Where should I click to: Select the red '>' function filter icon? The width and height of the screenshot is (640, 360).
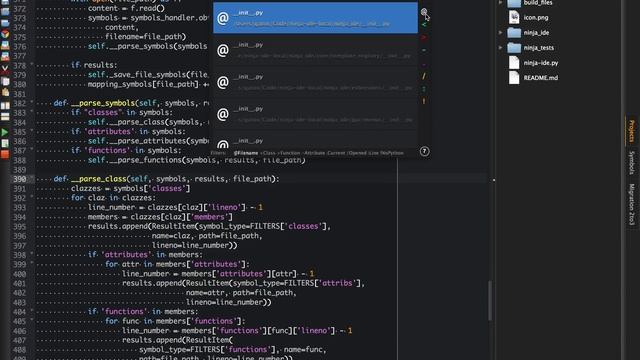pyautogui.click(x=424, y=38)
